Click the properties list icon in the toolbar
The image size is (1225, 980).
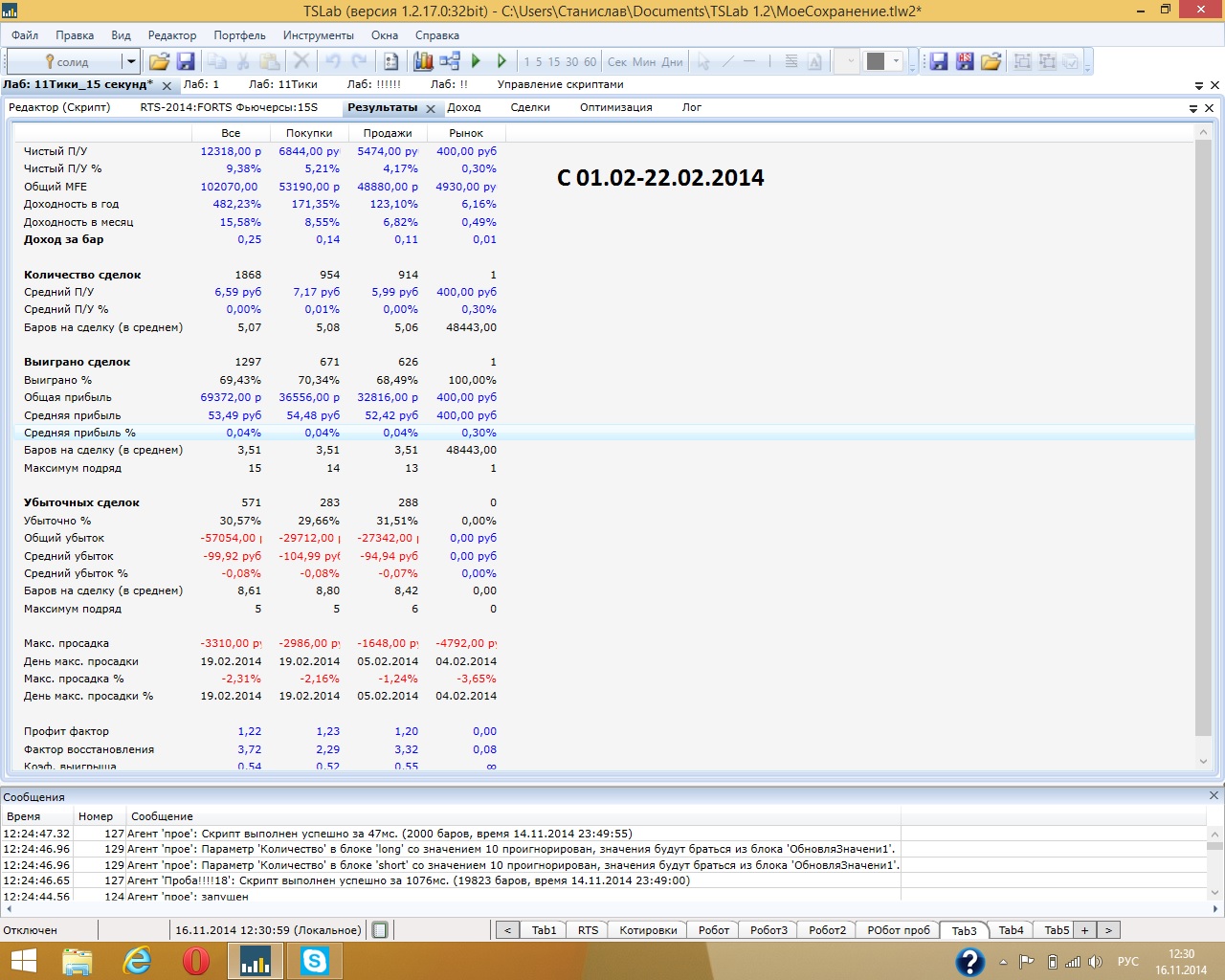pos(391,61)
